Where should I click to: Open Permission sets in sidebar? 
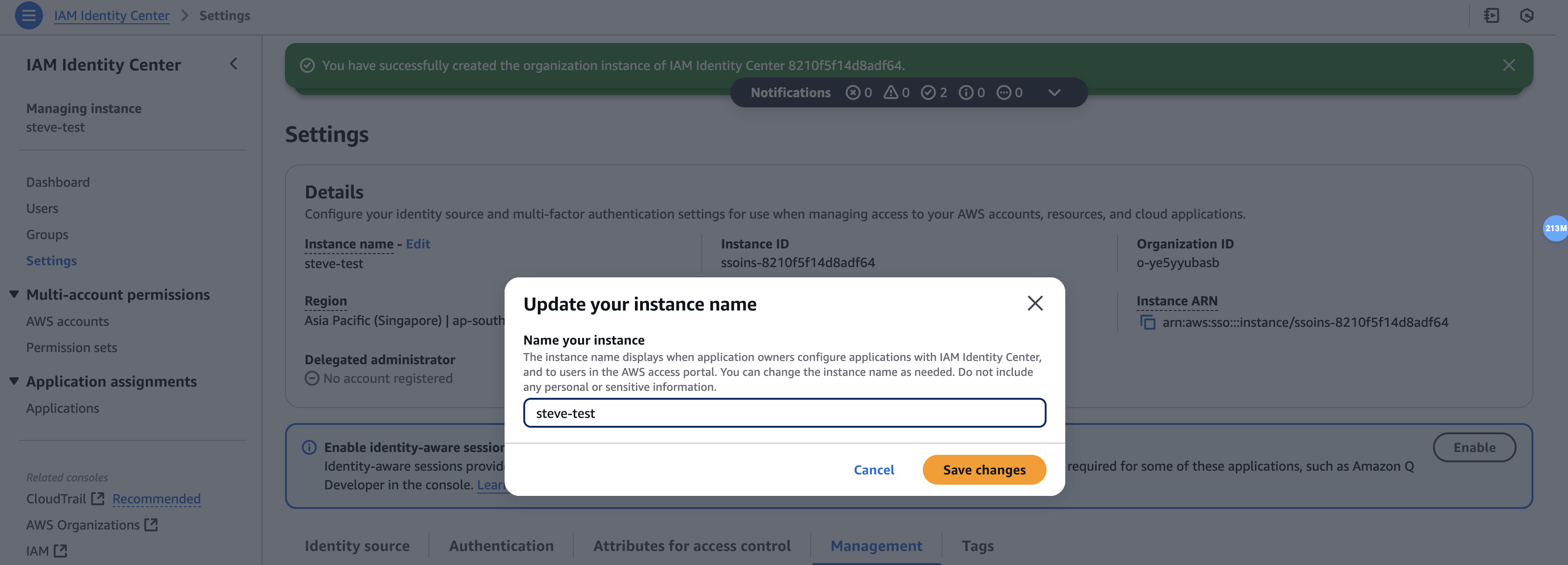71,348
